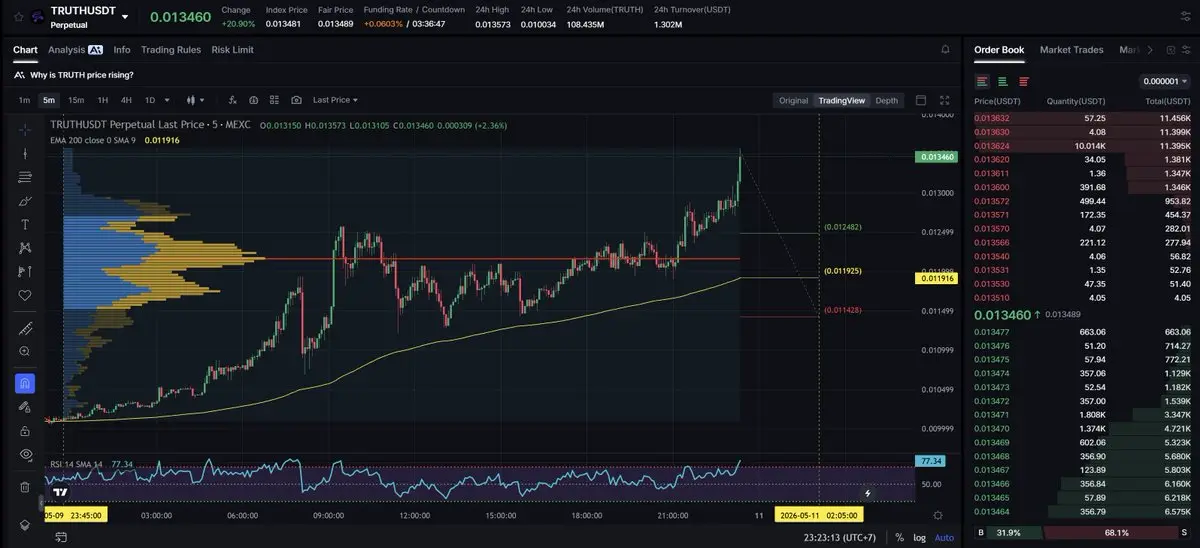Open the go-to-date calendar icon

62,537
